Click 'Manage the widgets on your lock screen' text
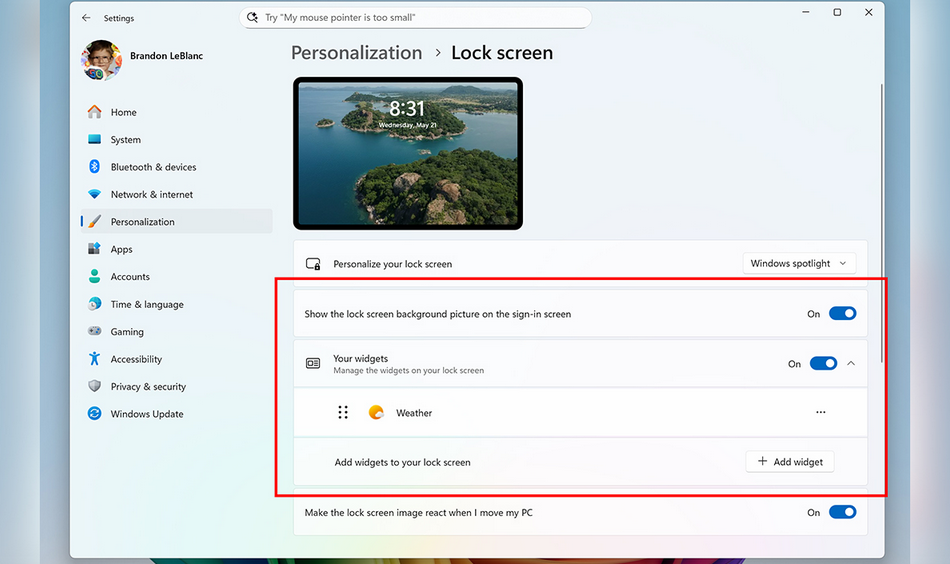 pos(408,370)
